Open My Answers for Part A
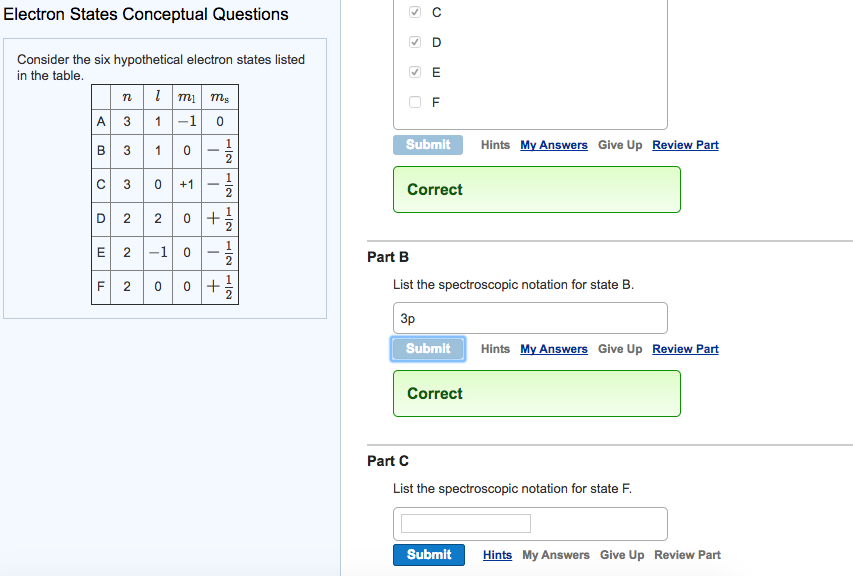 pos(554,144)
